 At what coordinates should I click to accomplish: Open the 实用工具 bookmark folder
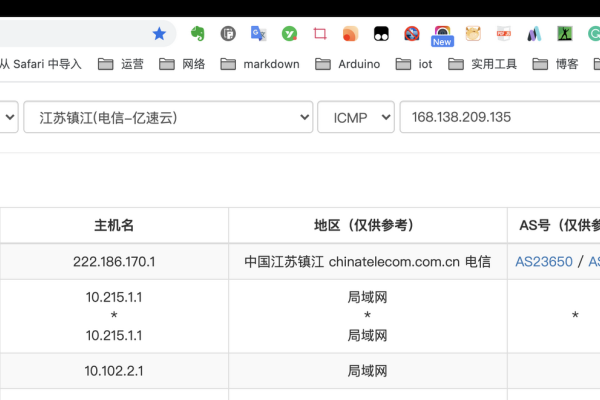tap(483, 64)
